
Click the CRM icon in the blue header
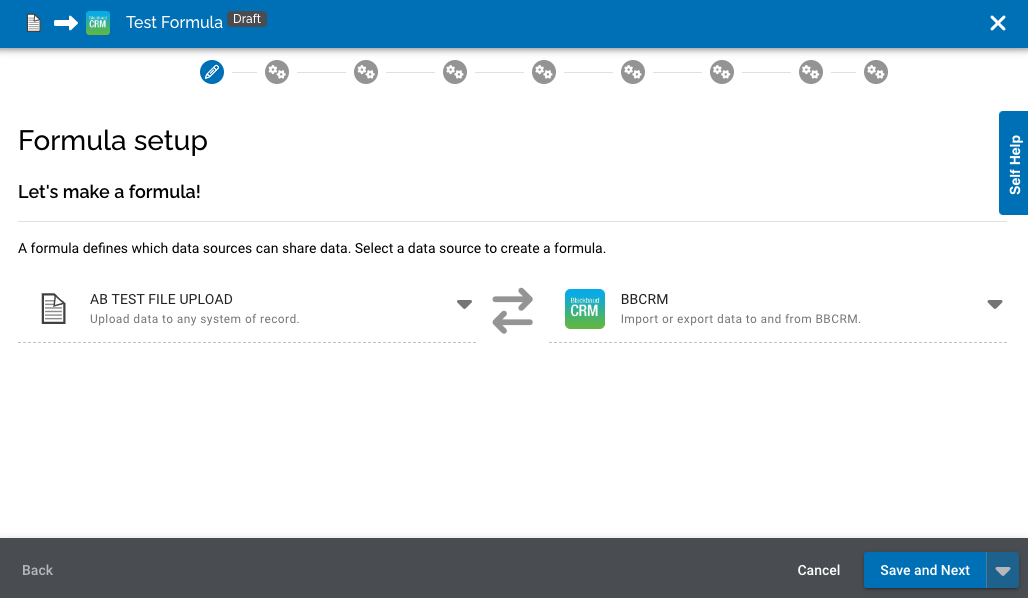point(96,21)
